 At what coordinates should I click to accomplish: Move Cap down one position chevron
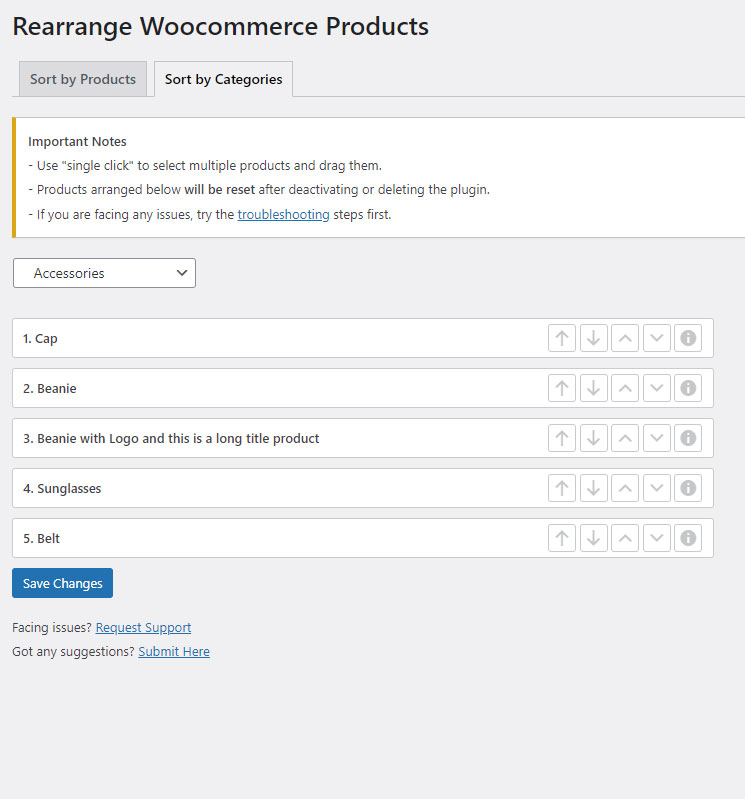(x=656, y=338)
